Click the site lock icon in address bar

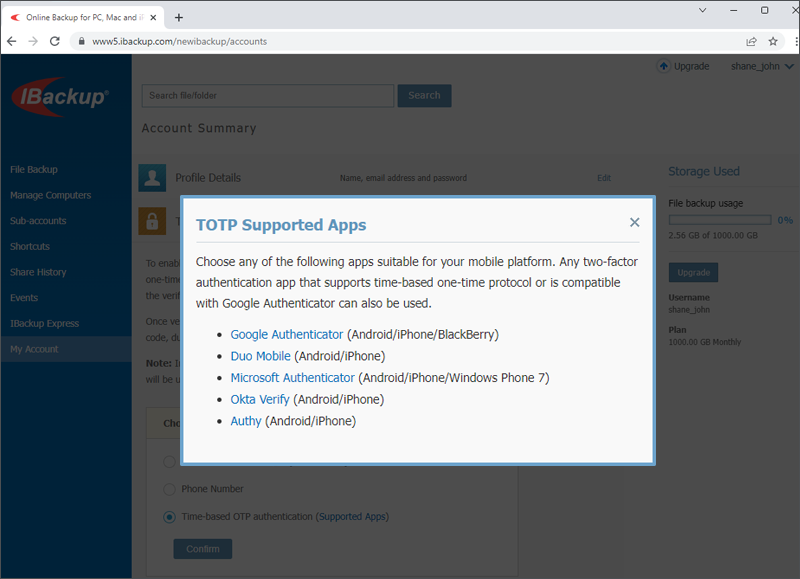click(x=81, y=41)
